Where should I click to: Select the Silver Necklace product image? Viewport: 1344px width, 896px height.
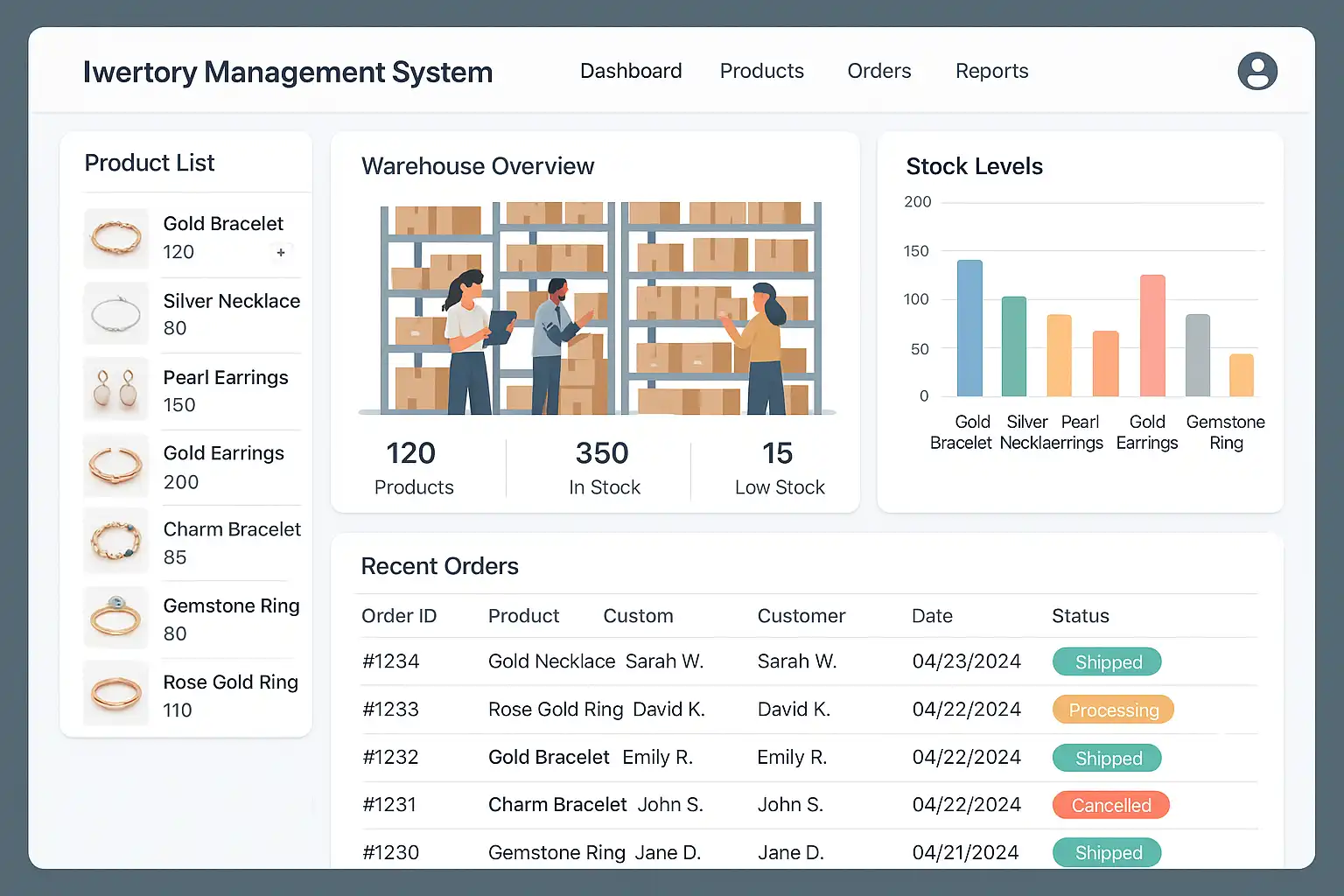(x=116, y=313)
